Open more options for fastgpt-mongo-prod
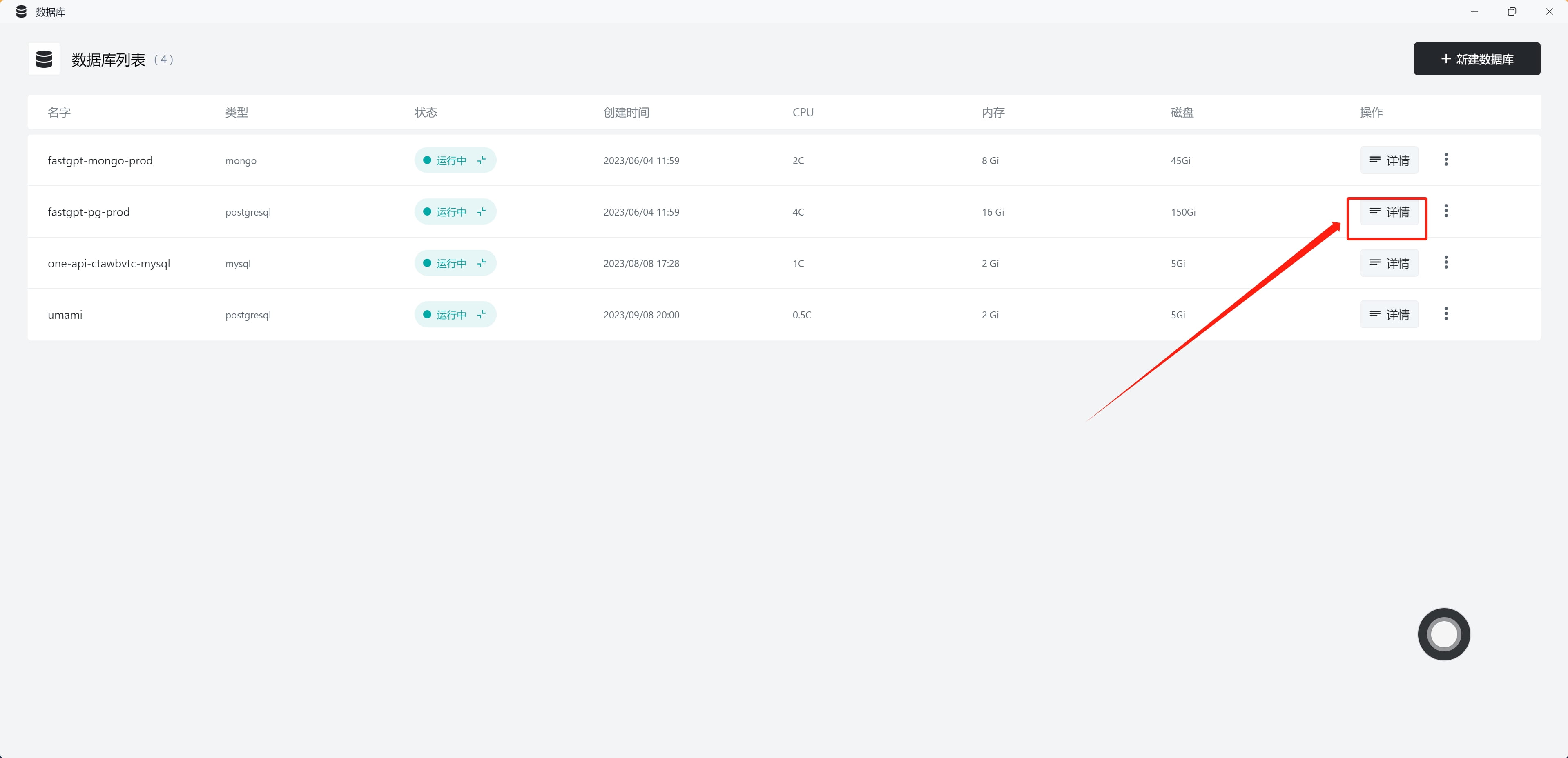Viewport: 1568px width, 758px height. (1445, 160)
